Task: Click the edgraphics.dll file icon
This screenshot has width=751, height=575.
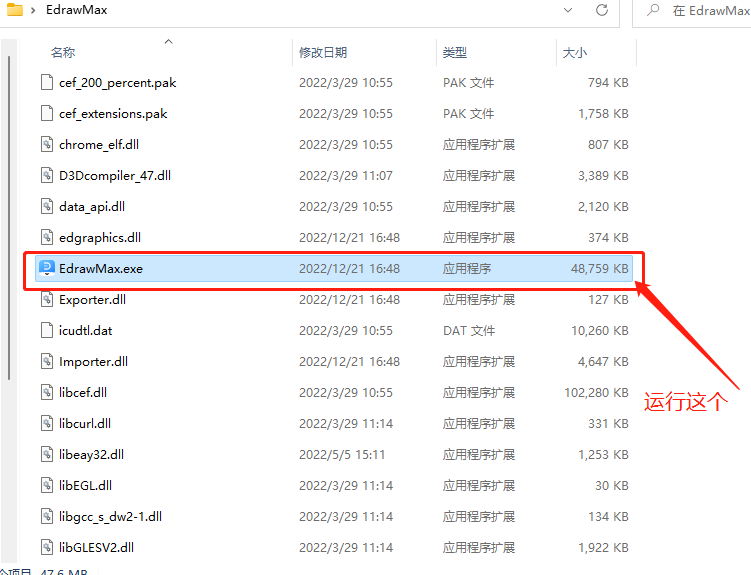Action: pyautogui.click(x=47, y=237)
